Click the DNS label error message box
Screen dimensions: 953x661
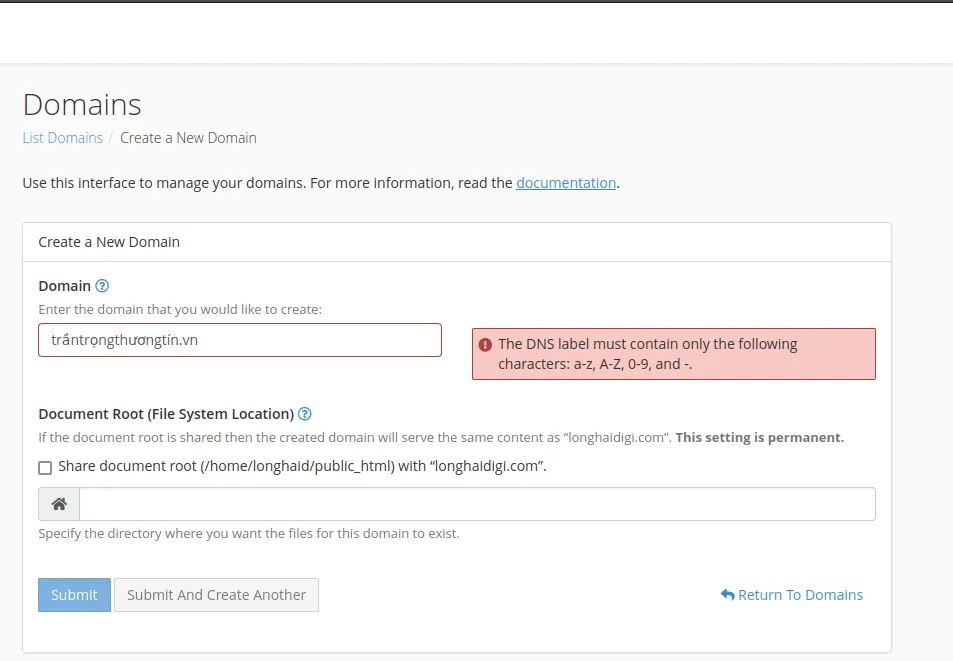click(x=673, y=354)
